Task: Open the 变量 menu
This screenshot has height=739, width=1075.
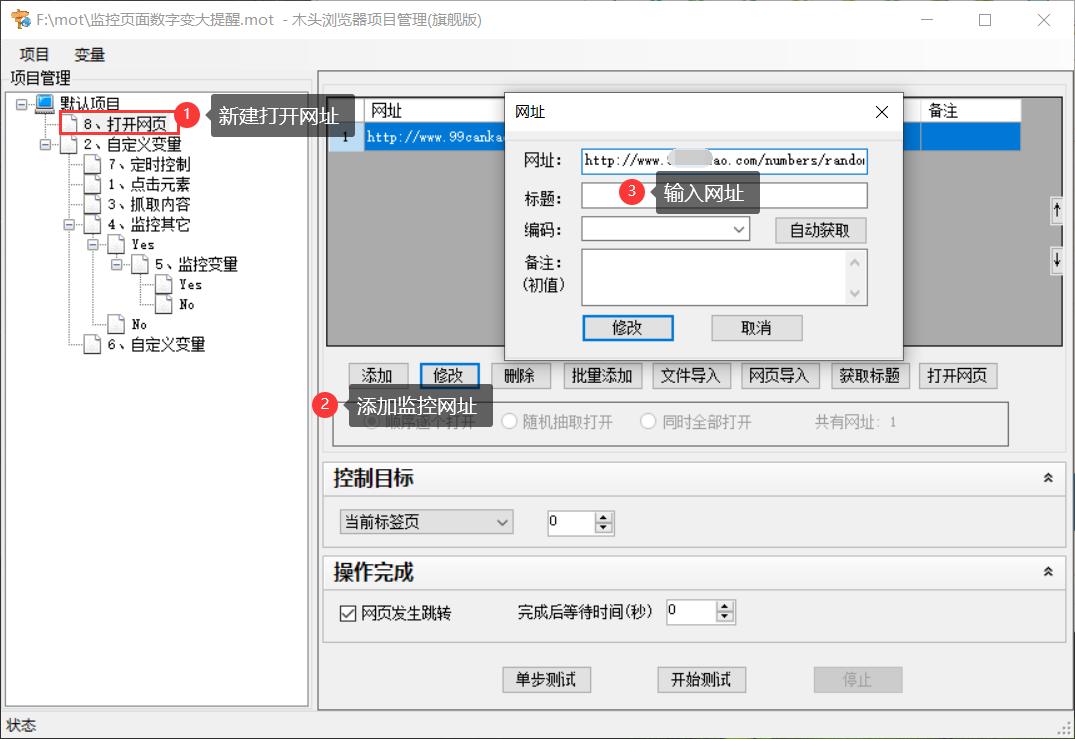Action: tap(88, 54)
